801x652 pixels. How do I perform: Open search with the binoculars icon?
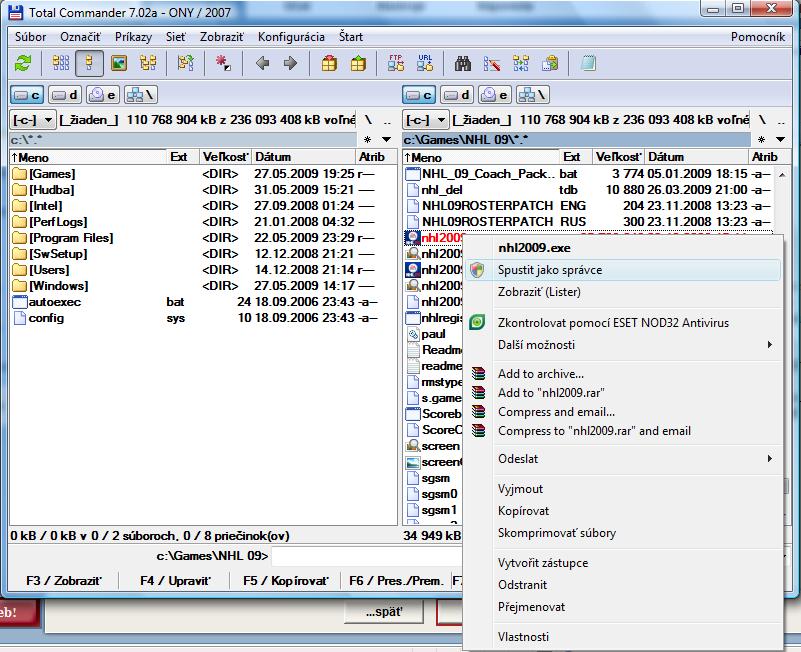(x=463, y=63)
